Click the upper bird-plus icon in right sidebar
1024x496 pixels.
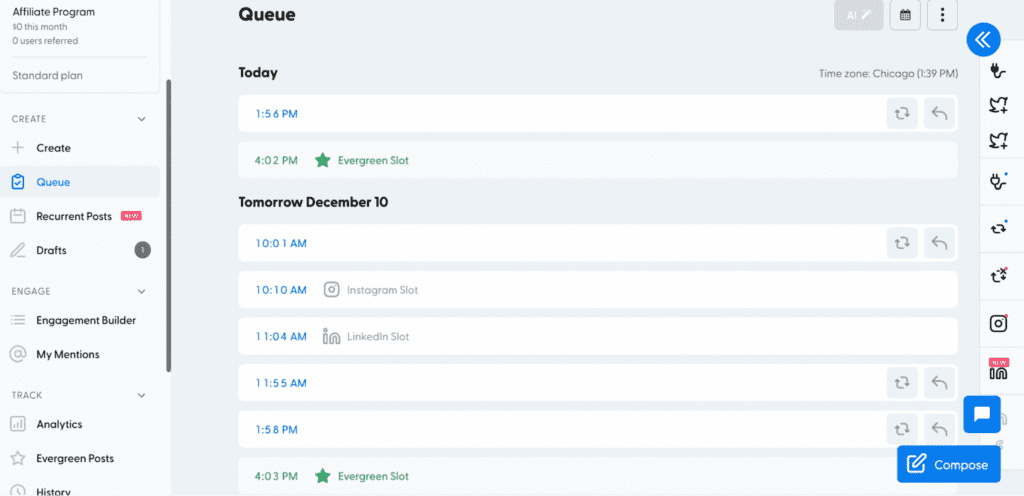[998, 106]
